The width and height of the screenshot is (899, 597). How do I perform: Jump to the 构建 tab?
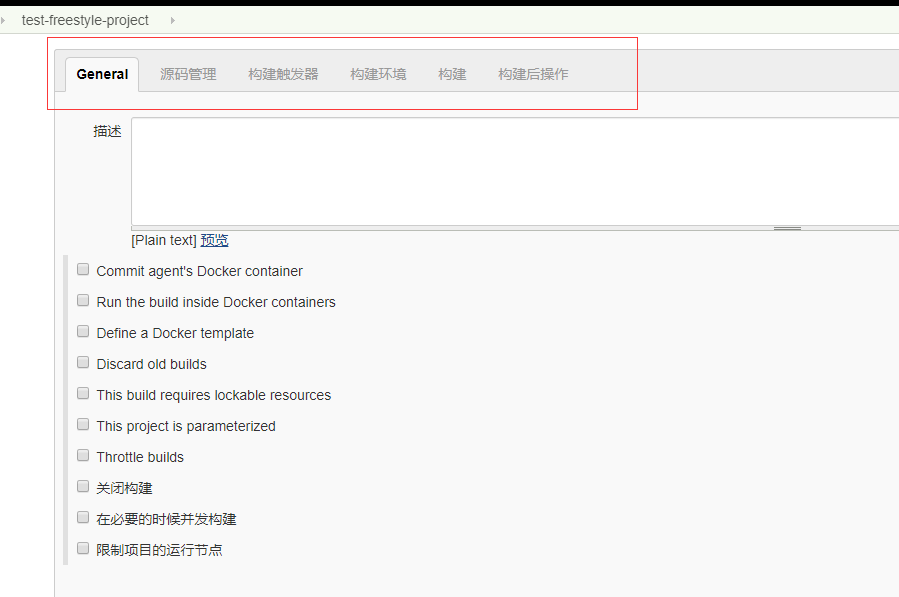(x=452, y=74)
